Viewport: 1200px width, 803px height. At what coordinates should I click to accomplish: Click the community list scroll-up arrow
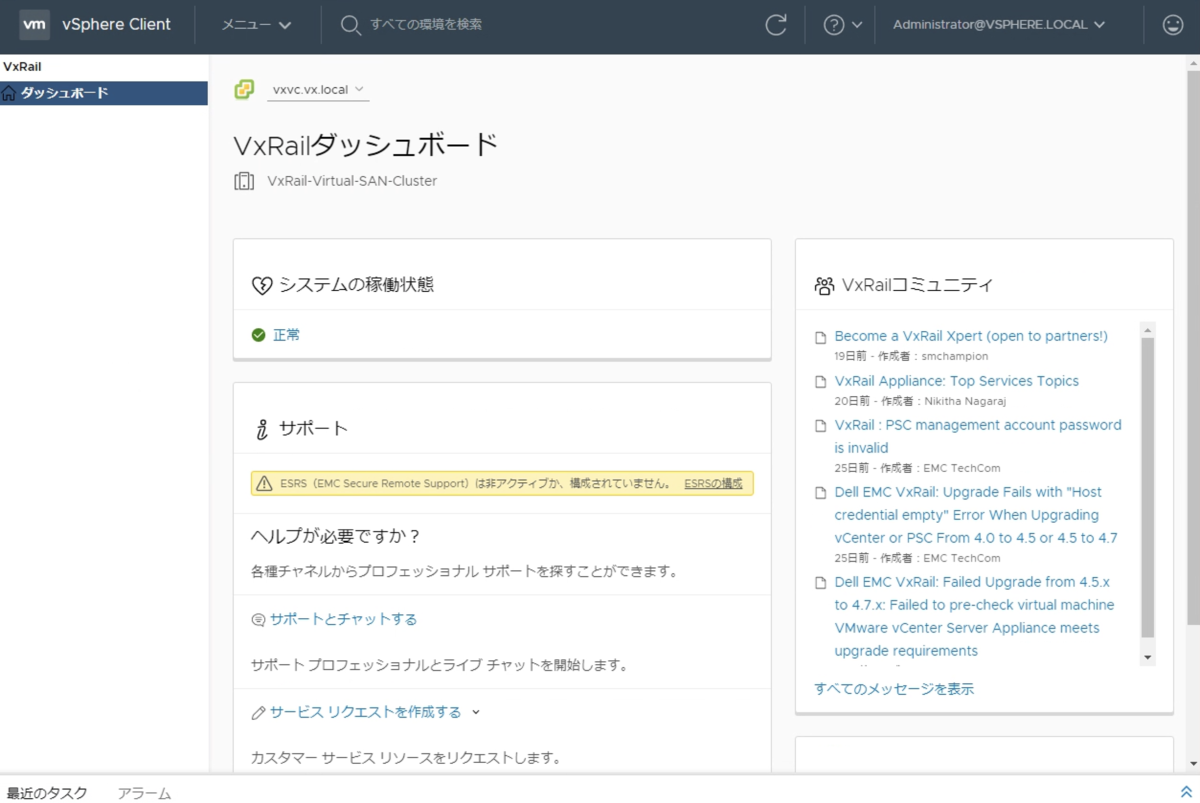(x=1147, y=330)
